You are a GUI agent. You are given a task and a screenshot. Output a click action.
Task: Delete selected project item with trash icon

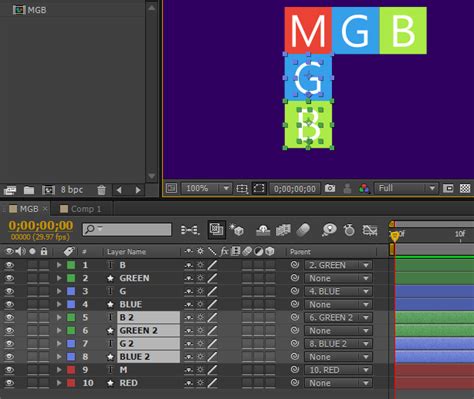pos(101,190)
